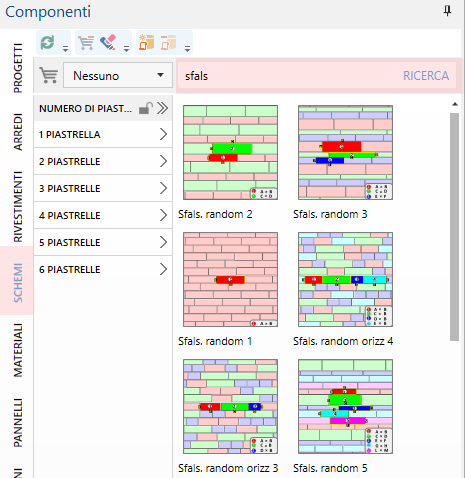Click the eraser clear icon
Image resolution: width=465 pixels, height=478 pixels.
click(x=108, y=42)
